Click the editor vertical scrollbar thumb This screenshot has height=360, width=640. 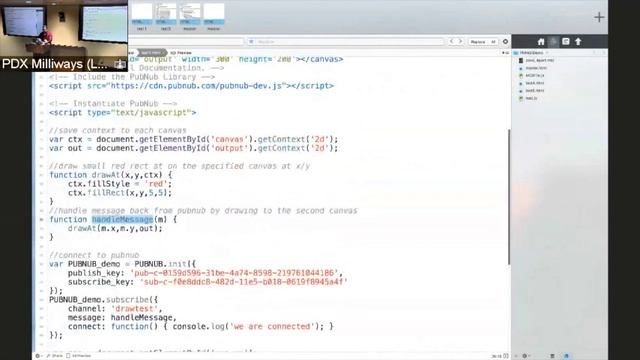click(509, 197)
